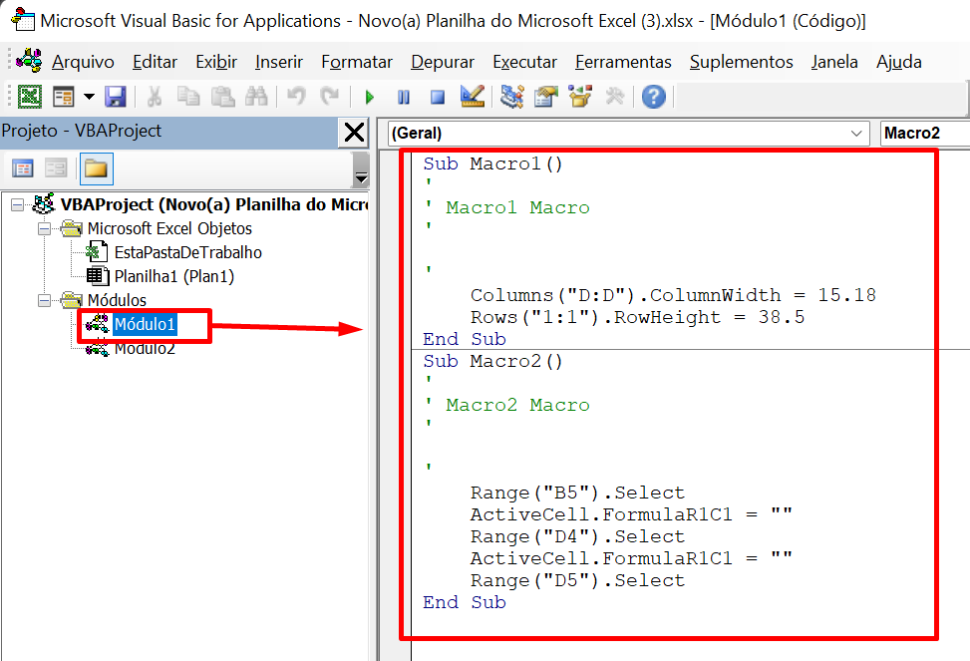This screenshot has height=661, width=970.
Task: Run the macro using the Run Sub icon
Action: (x=369, y=97)
